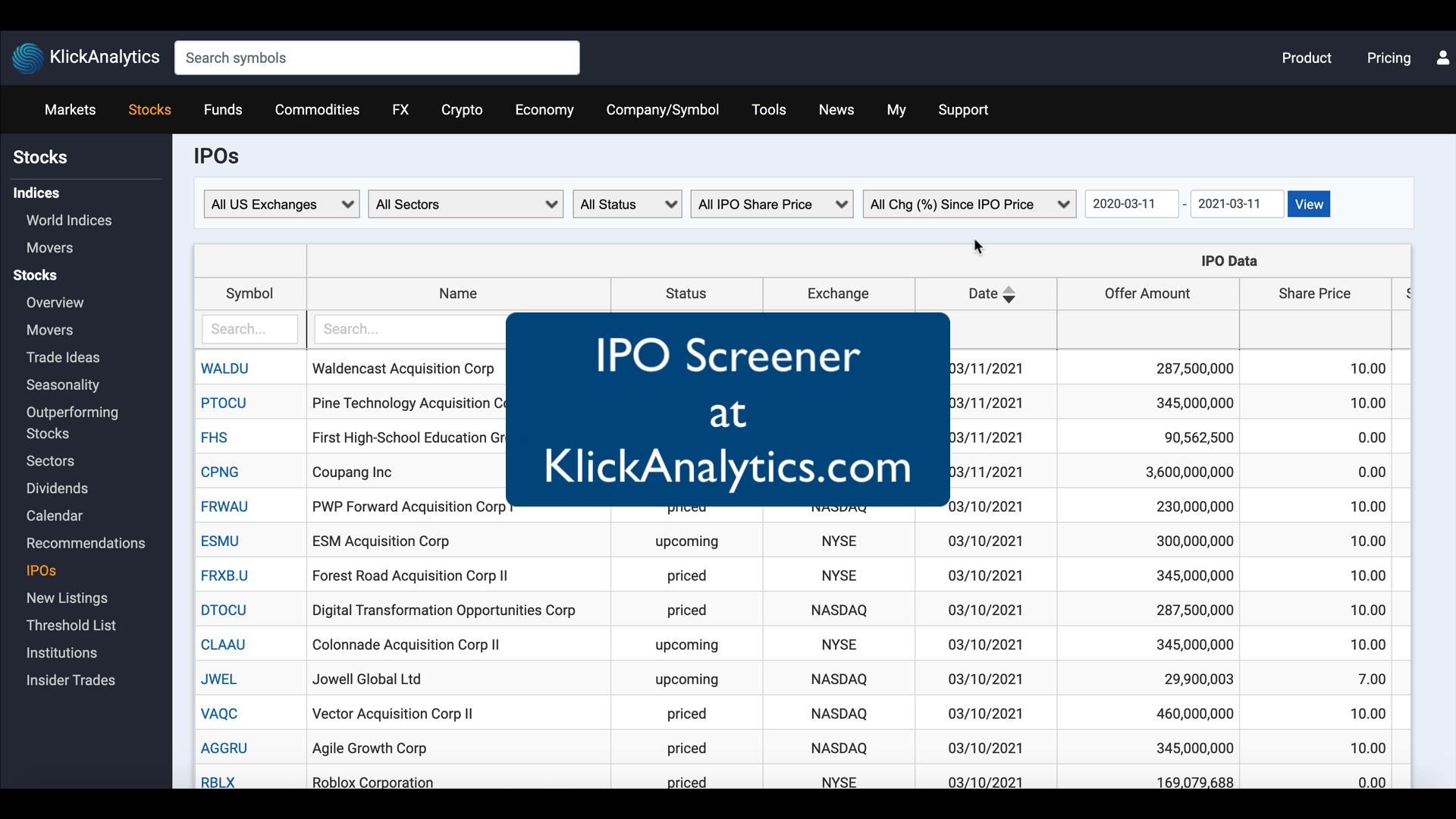Open the AGGRU symbol link

point(224,748)
